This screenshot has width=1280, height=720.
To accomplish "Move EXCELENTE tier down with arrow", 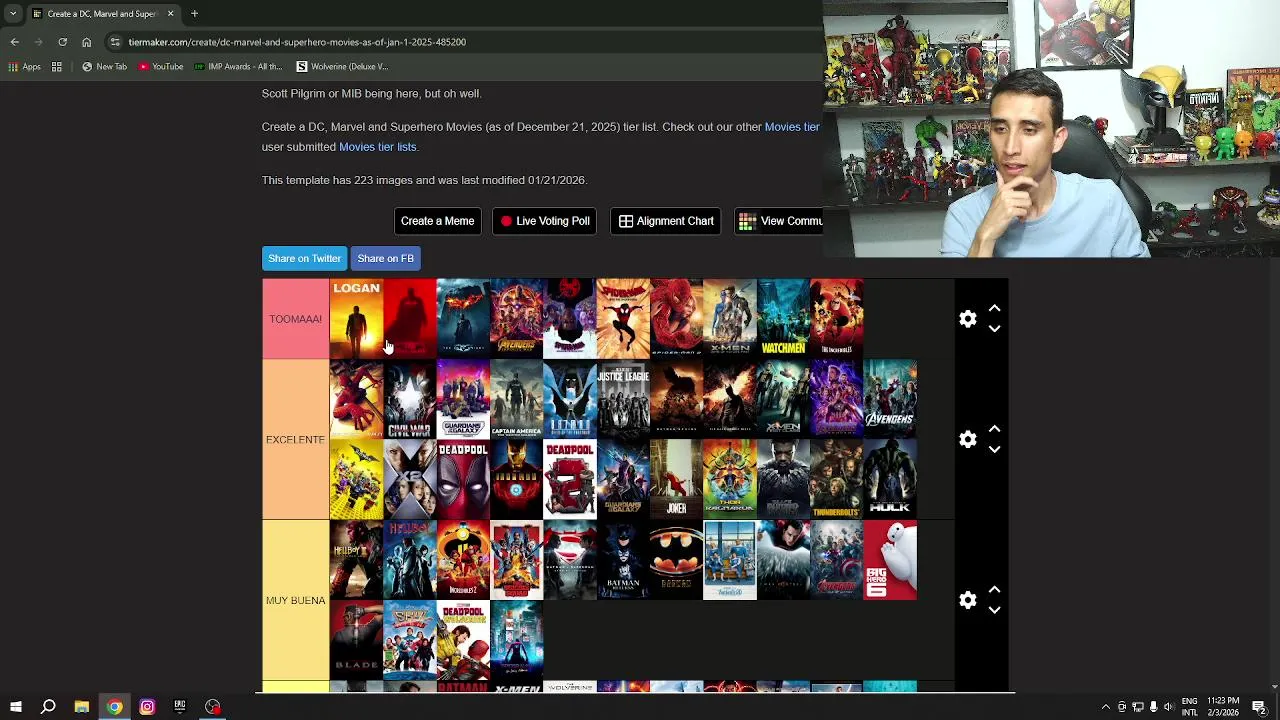I will point(994,450).
